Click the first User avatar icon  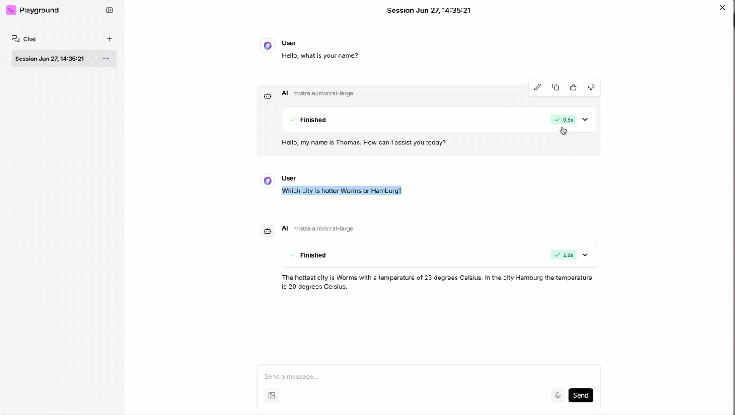267,46
